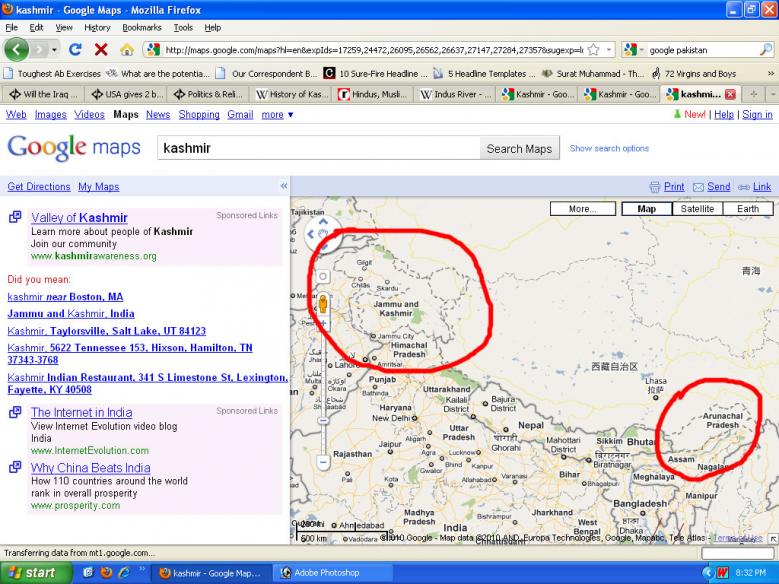Open The Internet in India result icon
This screenshot has width=779, height=584.
(x=15, y=412)
